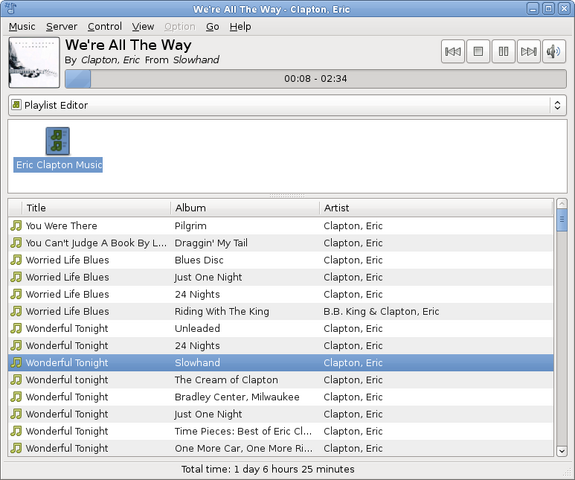The width and height of the screenshot is (575, 480).
Task: Click the song title We're All The Way
Action: pos(128,45)
